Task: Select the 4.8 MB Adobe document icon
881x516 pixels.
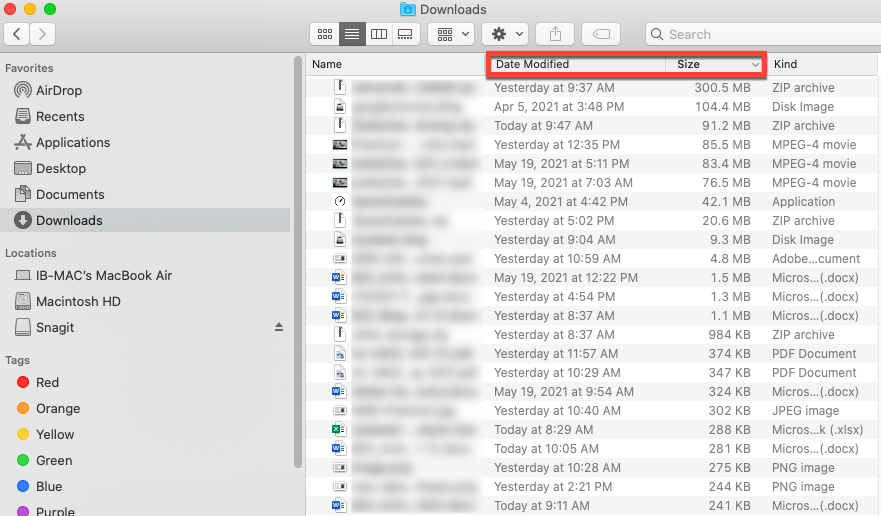Action: (x=340, y=259)
